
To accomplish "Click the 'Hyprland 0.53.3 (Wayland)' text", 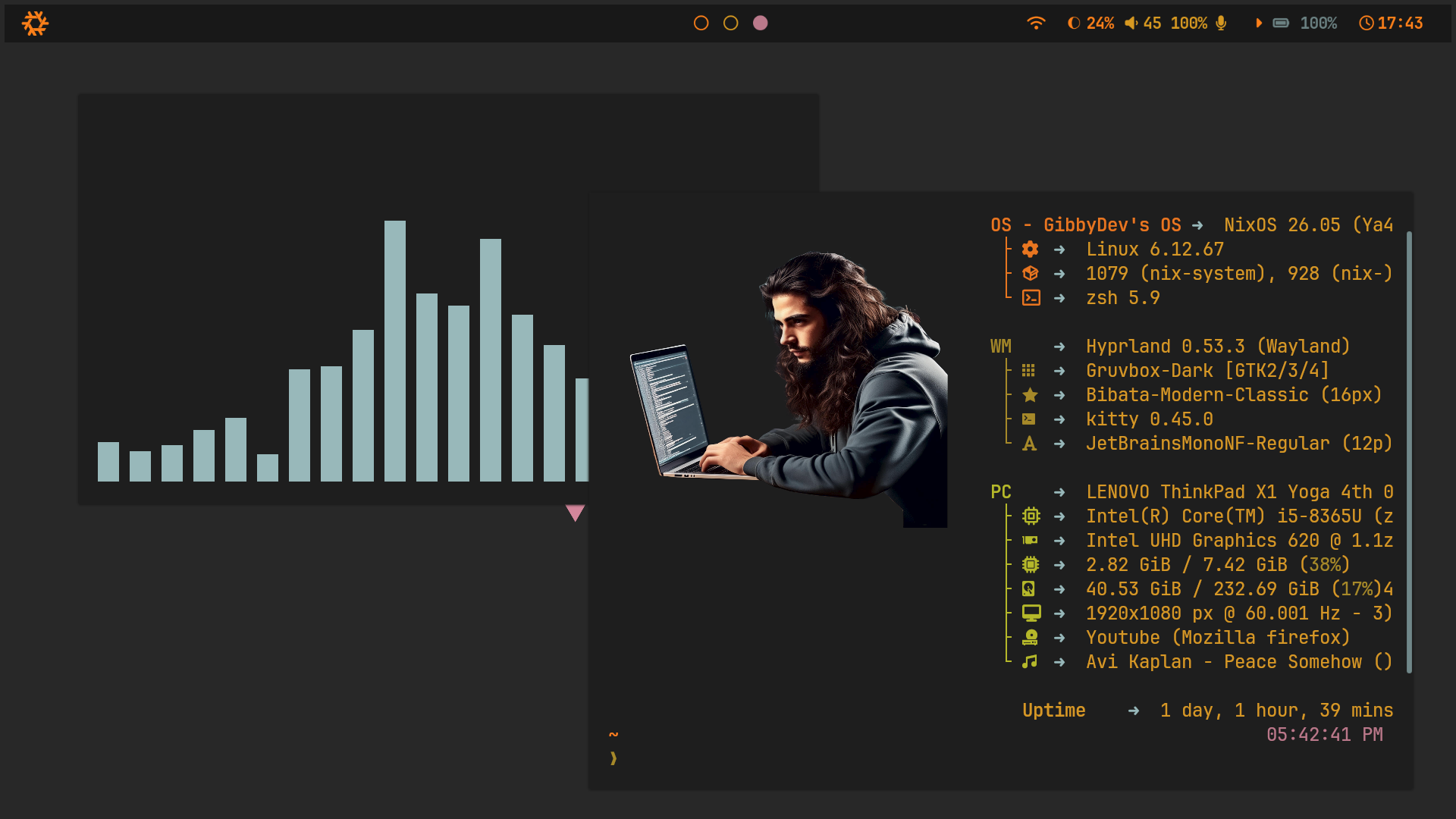I will tap(1219, 347).
